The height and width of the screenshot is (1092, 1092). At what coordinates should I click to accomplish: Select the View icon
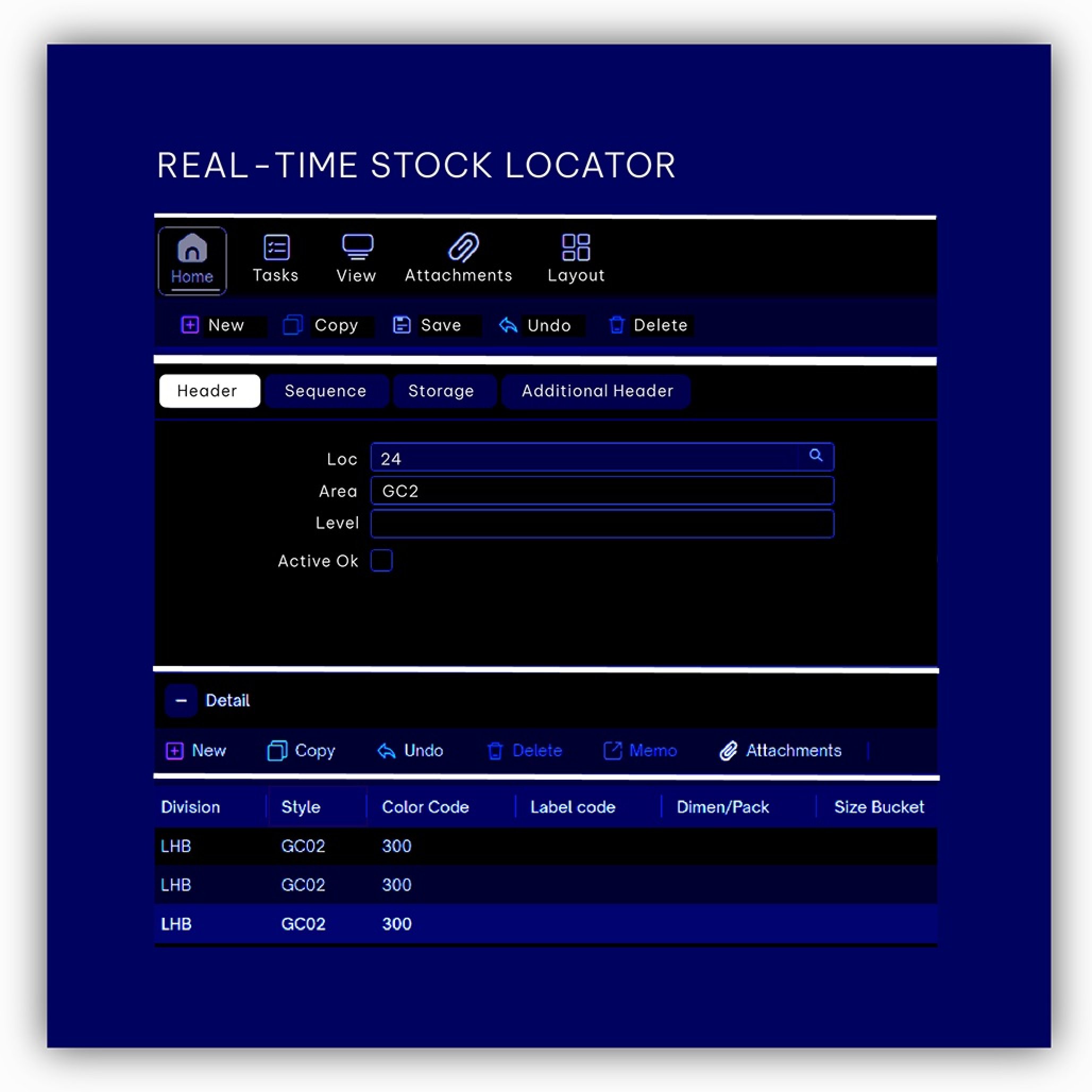click(355, 246)
